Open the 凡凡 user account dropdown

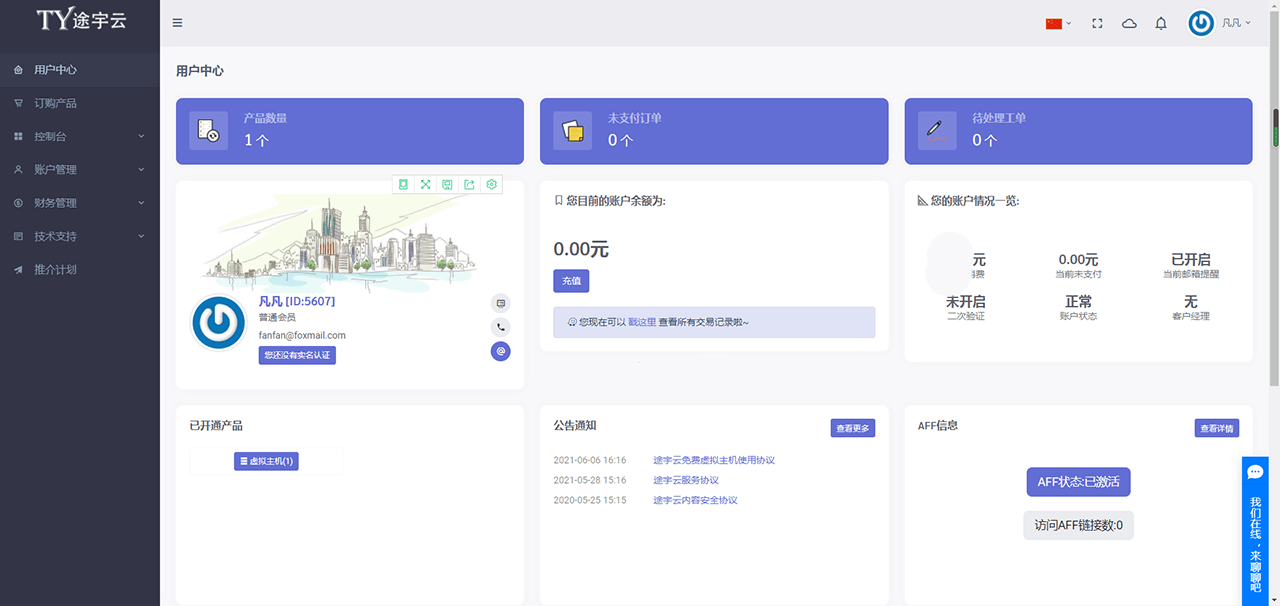click(x=1219, y=23)
